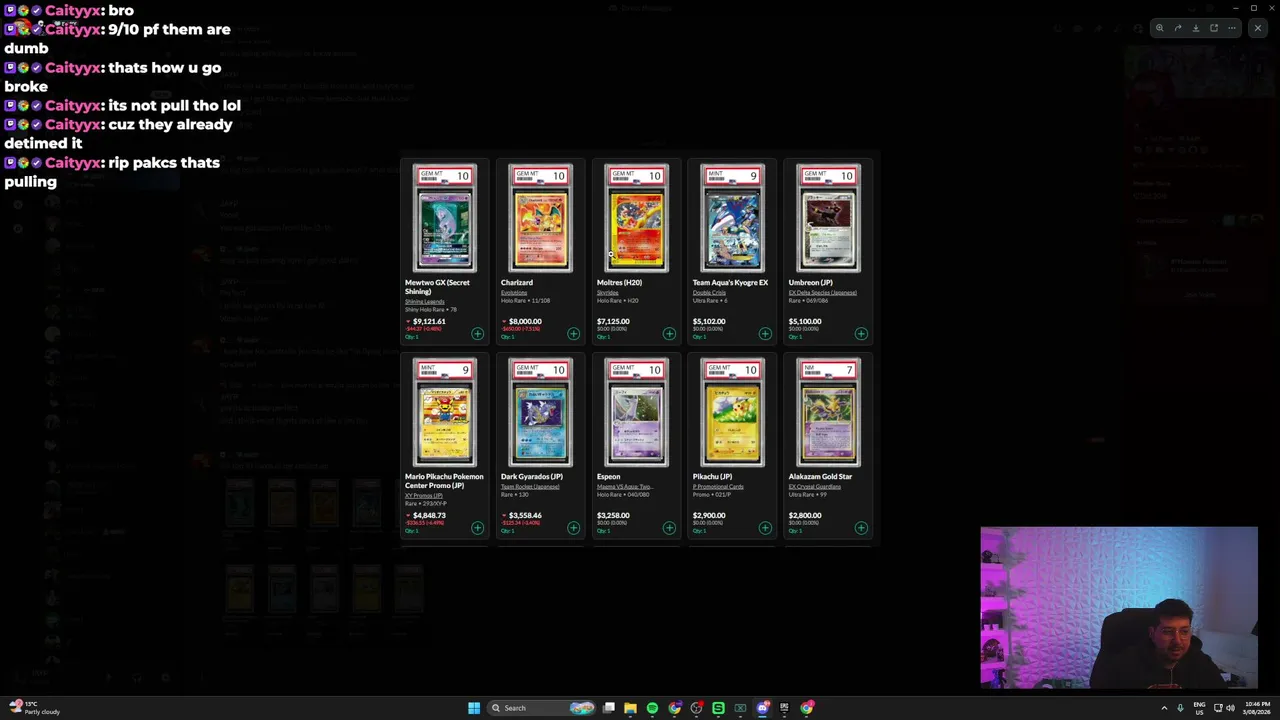View the Umbreon (JP) card image
The image size is (1280, 720).
[829, 219]
